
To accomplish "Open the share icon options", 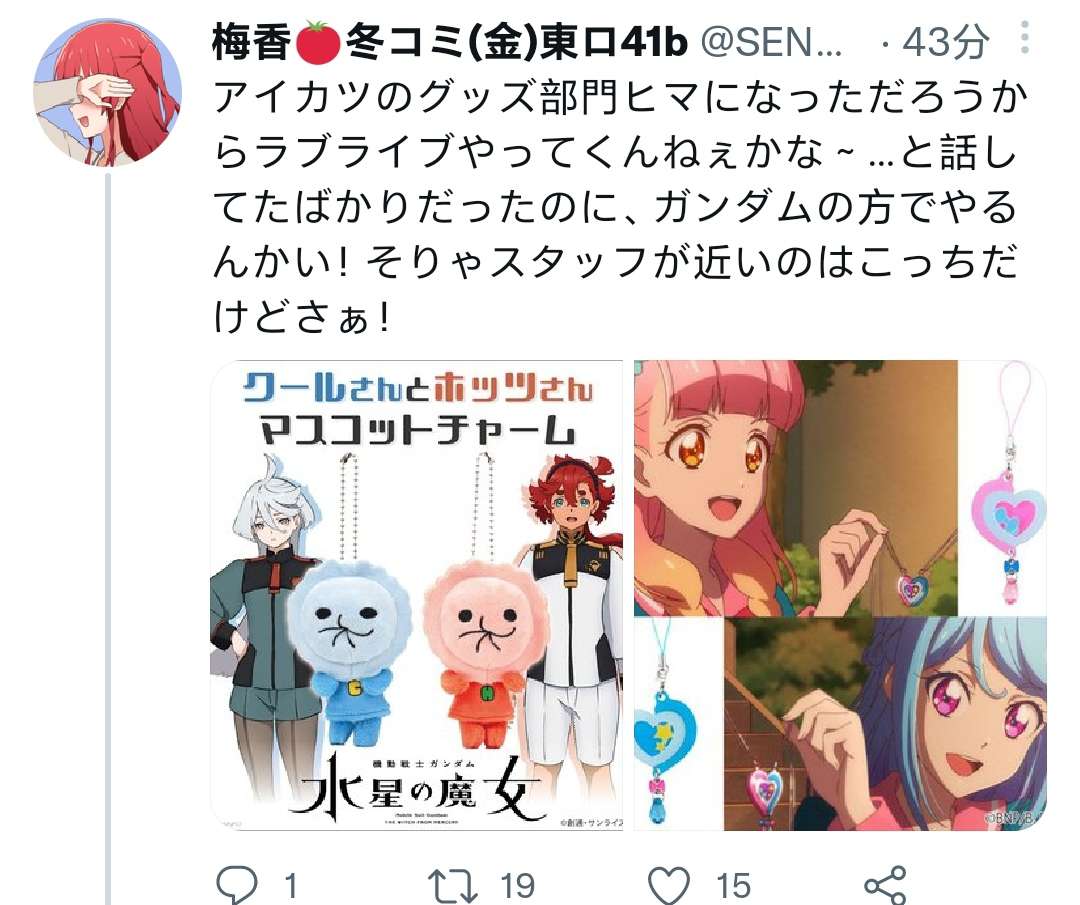I will click(885, 884).
